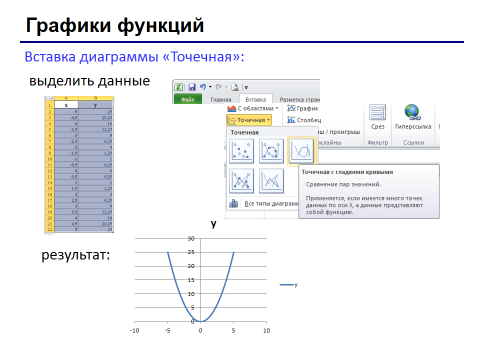Click the Выигрыш / проигрыш sparkline button
The image size is (480, 360).
(x=339, y=132)
